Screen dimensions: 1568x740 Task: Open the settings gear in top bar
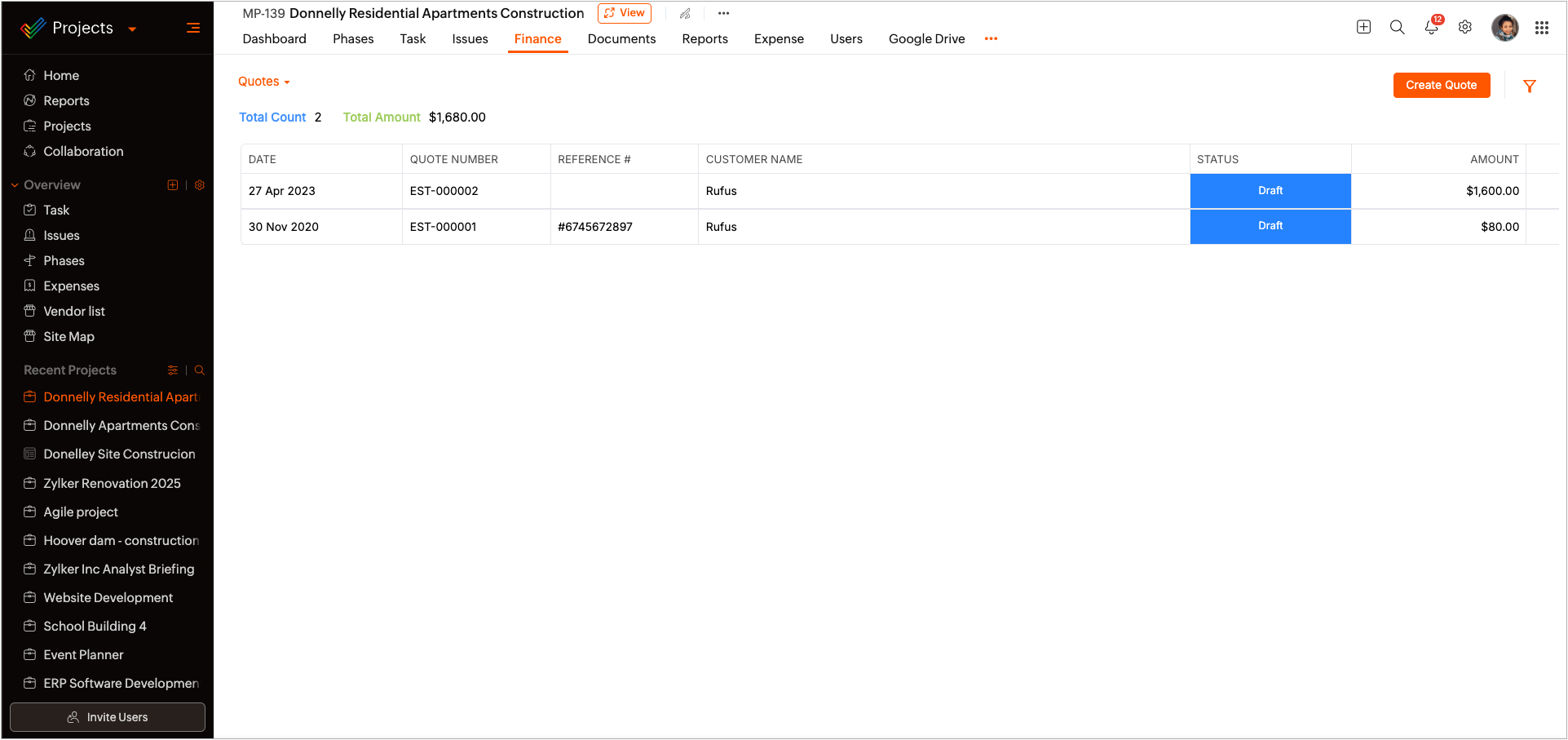click(1465, 28)
